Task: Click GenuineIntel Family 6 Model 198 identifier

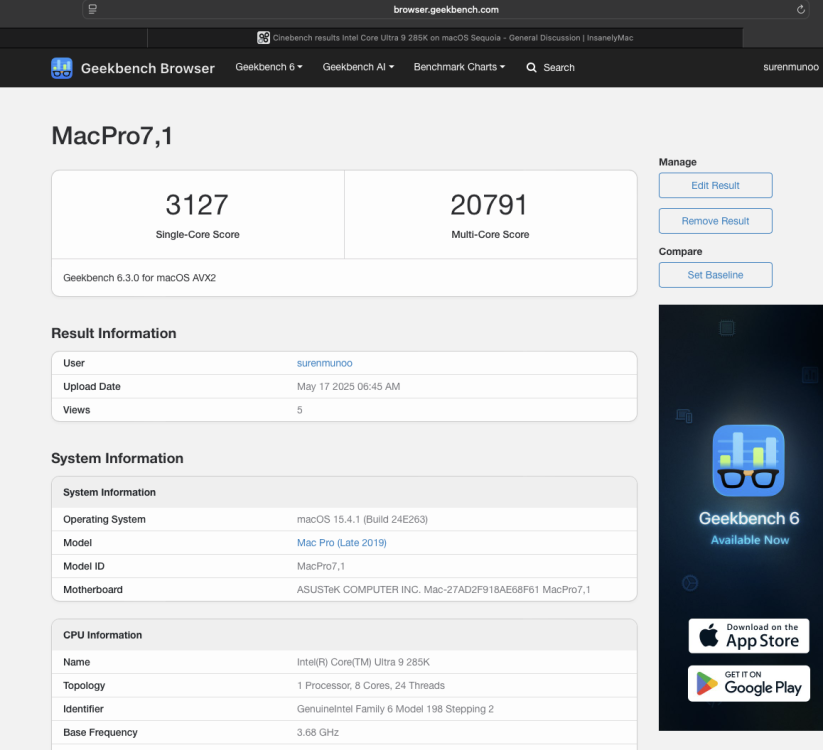Action: point(395,709)
